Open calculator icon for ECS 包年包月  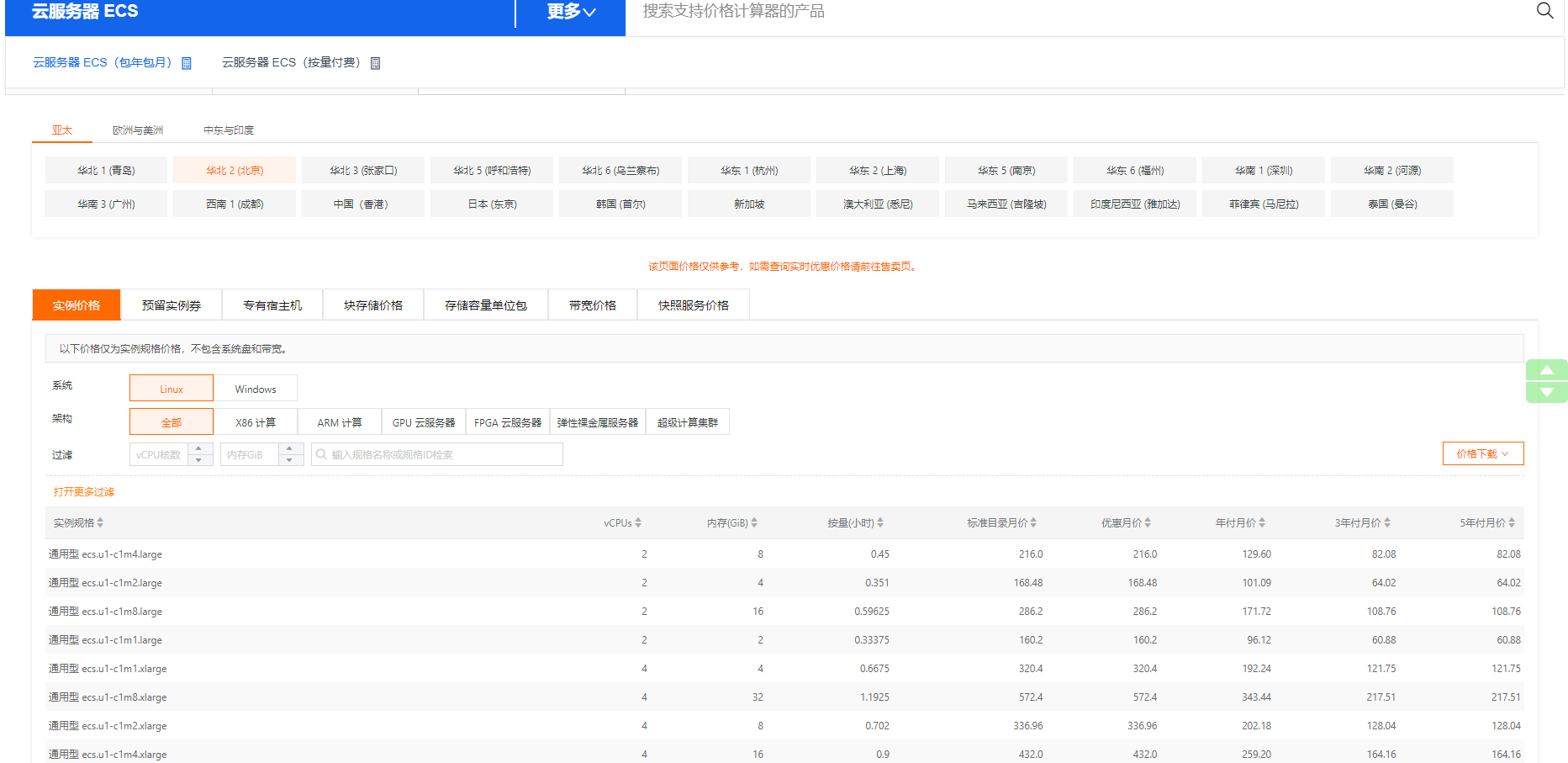[x=187, y=63]
